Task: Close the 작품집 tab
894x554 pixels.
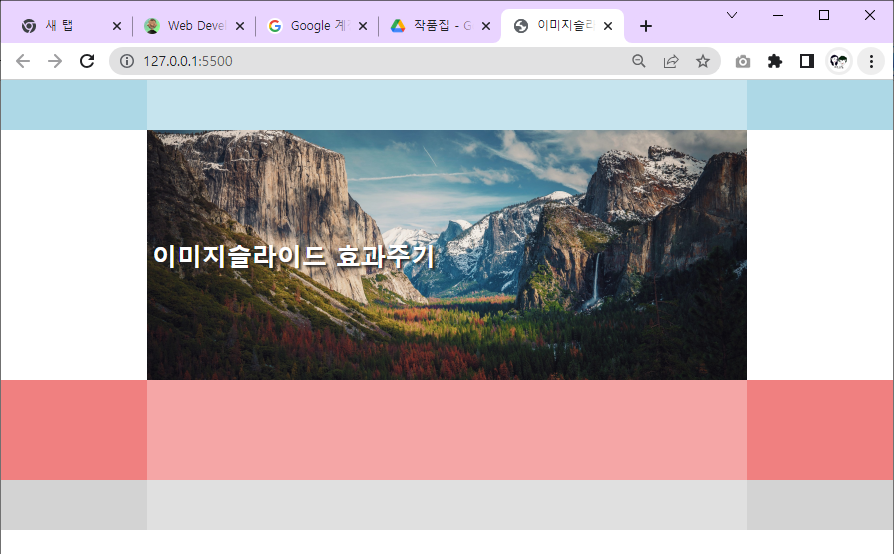Action: 486,26
